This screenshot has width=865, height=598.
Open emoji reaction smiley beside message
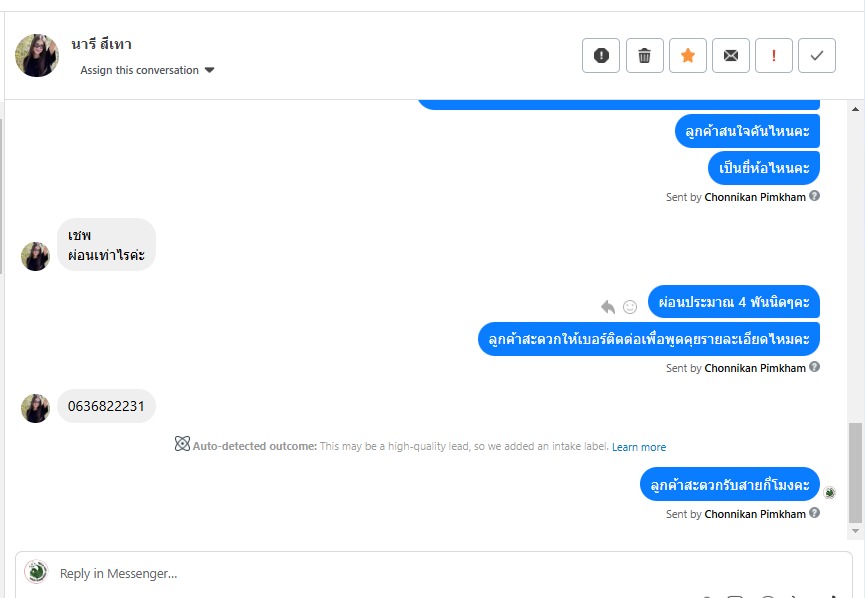(630, 306)
